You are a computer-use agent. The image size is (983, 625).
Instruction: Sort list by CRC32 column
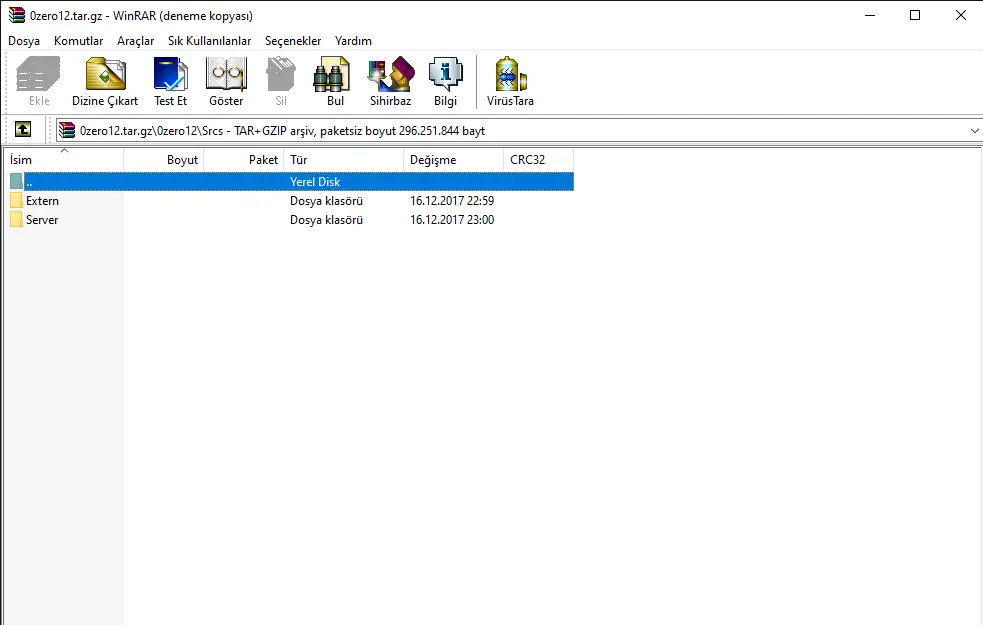pyautogui.click(x=539, y=160)
